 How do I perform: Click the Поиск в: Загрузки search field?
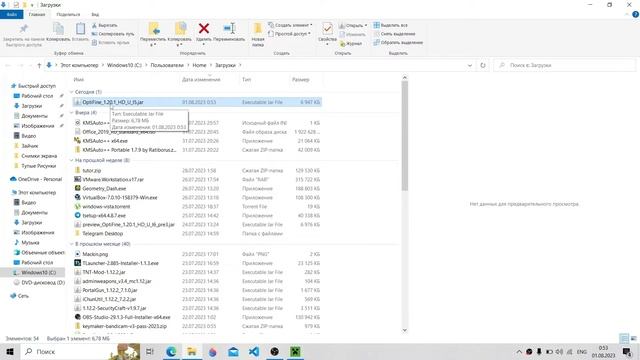coord(564,65)
